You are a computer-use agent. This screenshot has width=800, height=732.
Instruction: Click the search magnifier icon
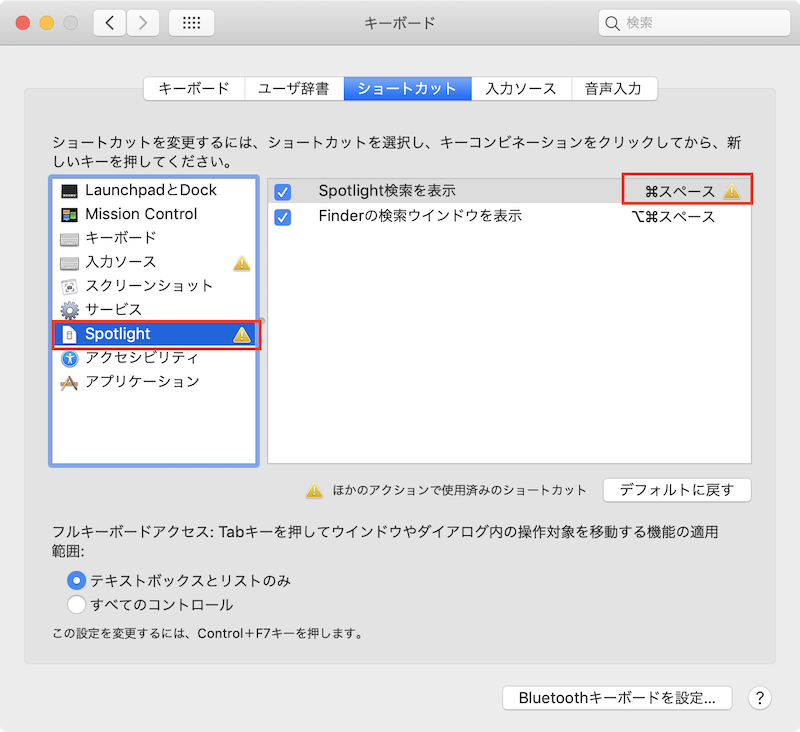pyautogui.click(x=612, y=23)
